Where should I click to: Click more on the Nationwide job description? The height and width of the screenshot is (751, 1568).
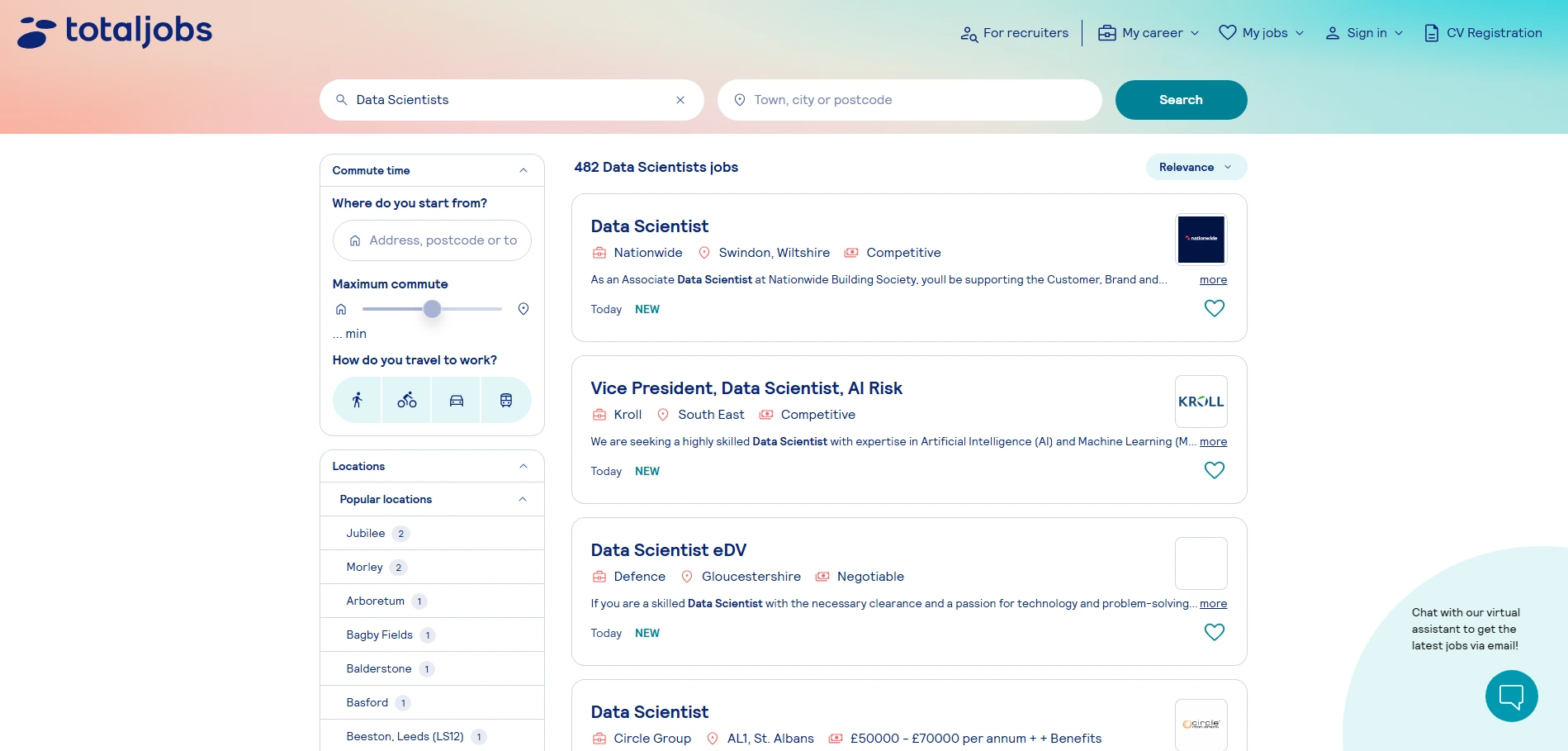coord(1213,280)
